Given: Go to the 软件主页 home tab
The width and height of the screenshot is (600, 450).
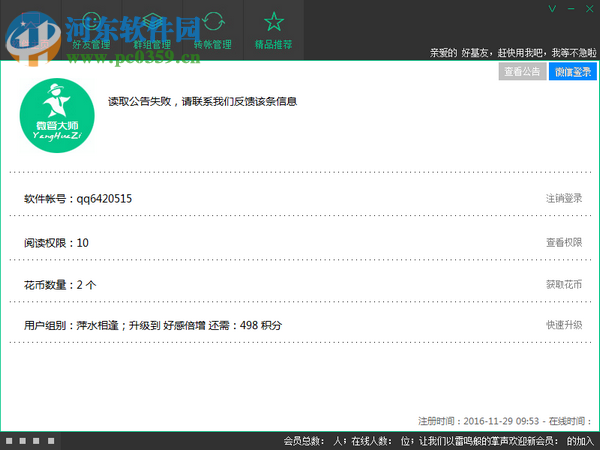Looking at the screenshot, I should pyautogui.click(x=31, y=30).
